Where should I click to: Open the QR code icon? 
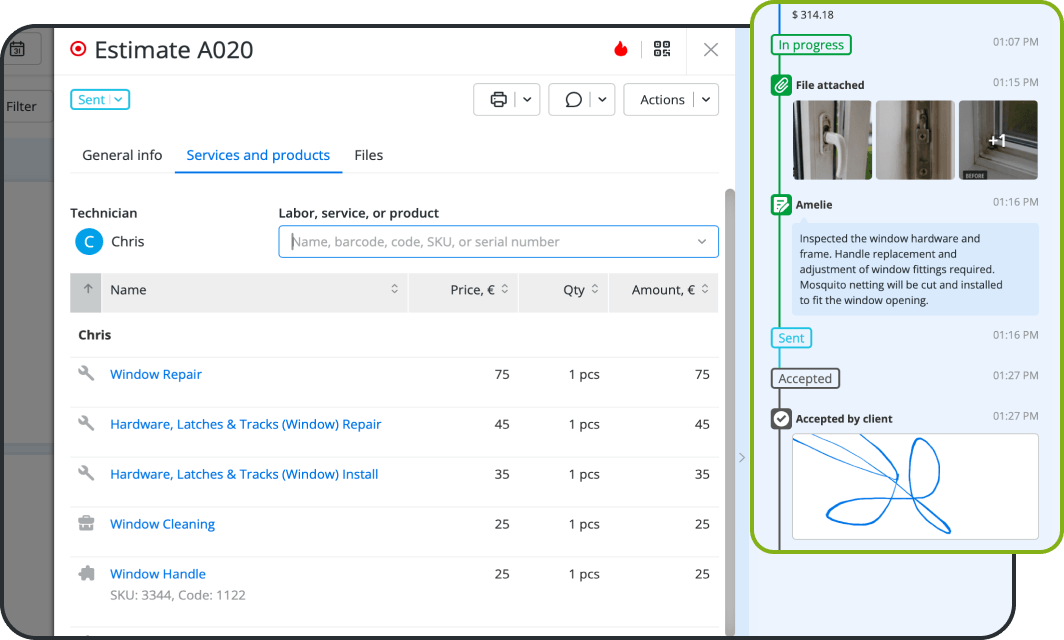[x=662, y=49]
